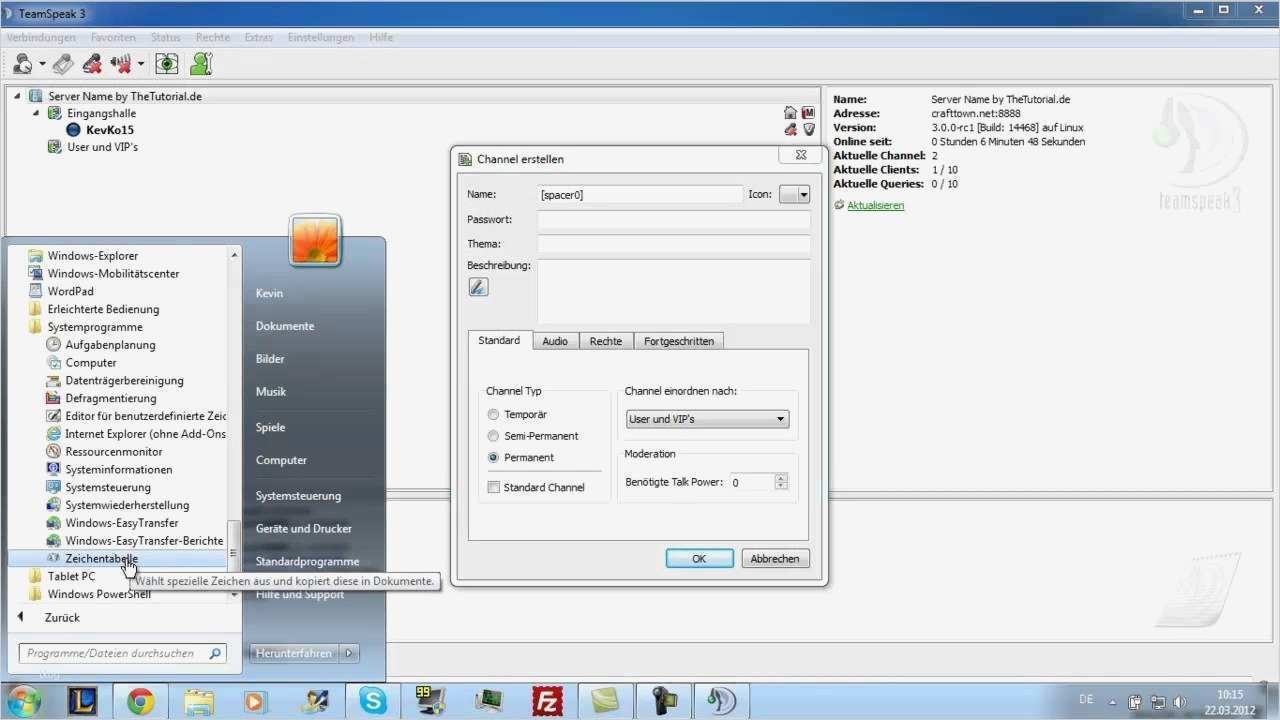
Task: Click the Thema input field
Action: [x=674, y=244]
